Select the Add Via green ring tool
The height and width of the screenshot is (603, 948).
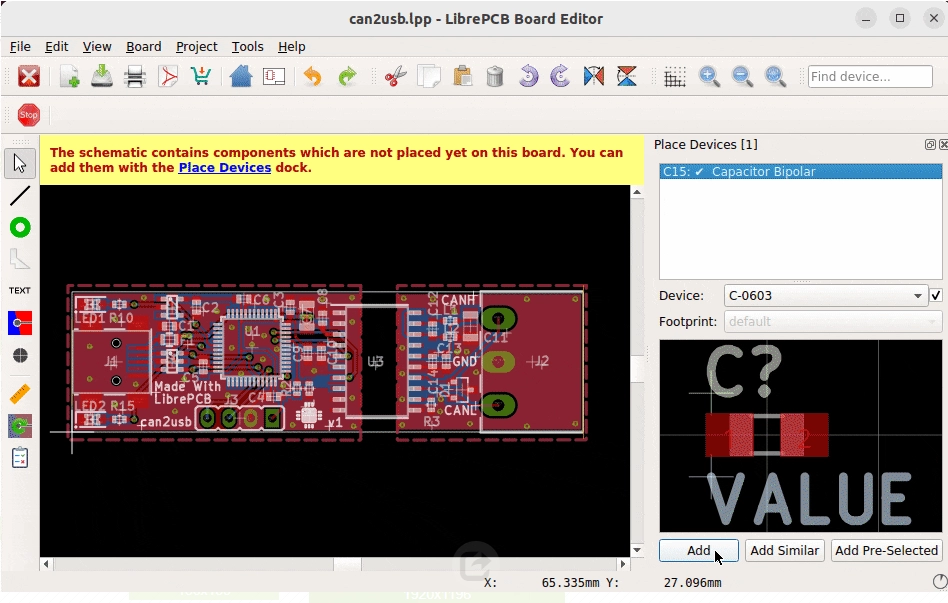20,227
